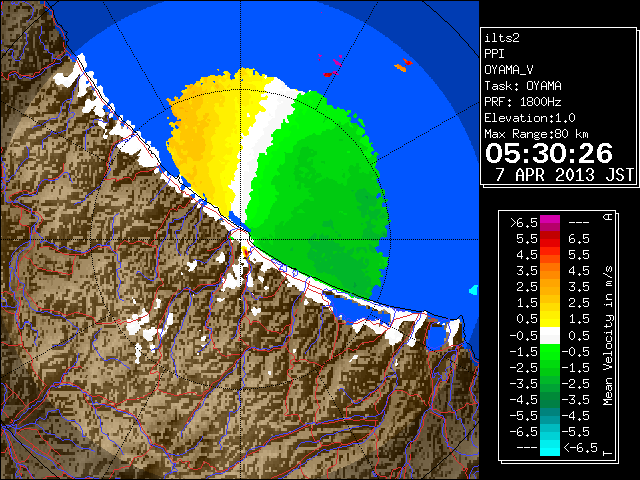Click the red 5.5 legend swatch
Image resolution: width=640 pixels, height=480 pixels.
coord(550,239)
